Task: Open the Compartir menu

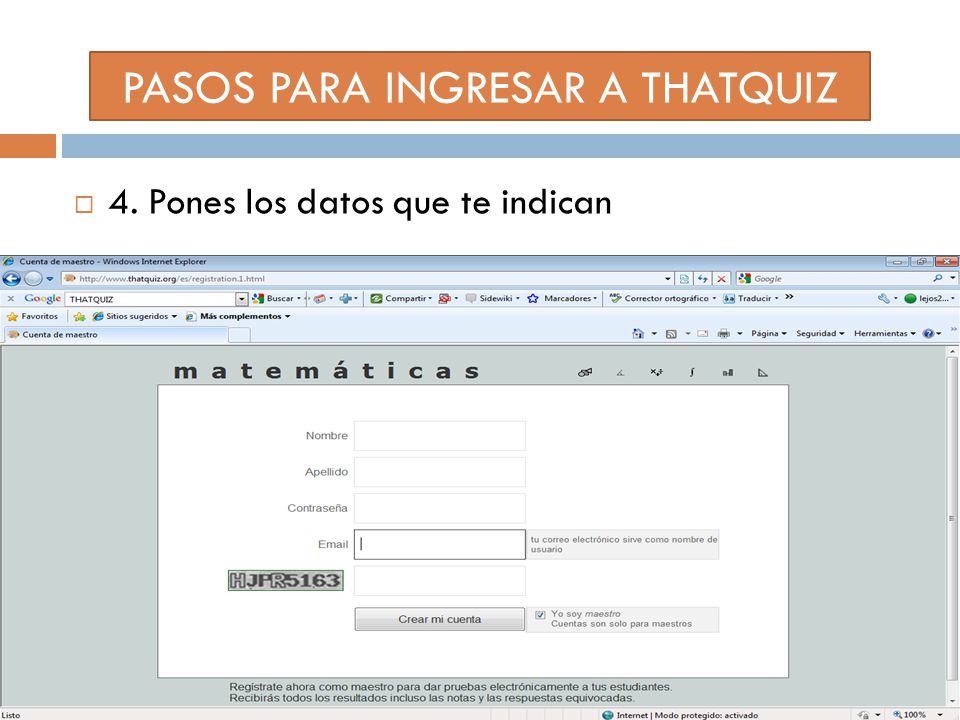Action: 401,298
